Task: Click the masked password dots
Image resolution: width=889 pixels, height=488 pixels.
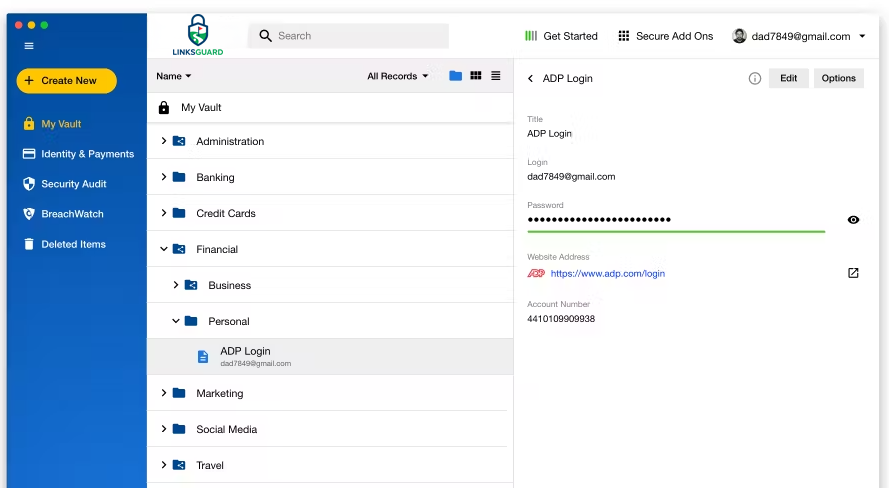Action: 599,219
